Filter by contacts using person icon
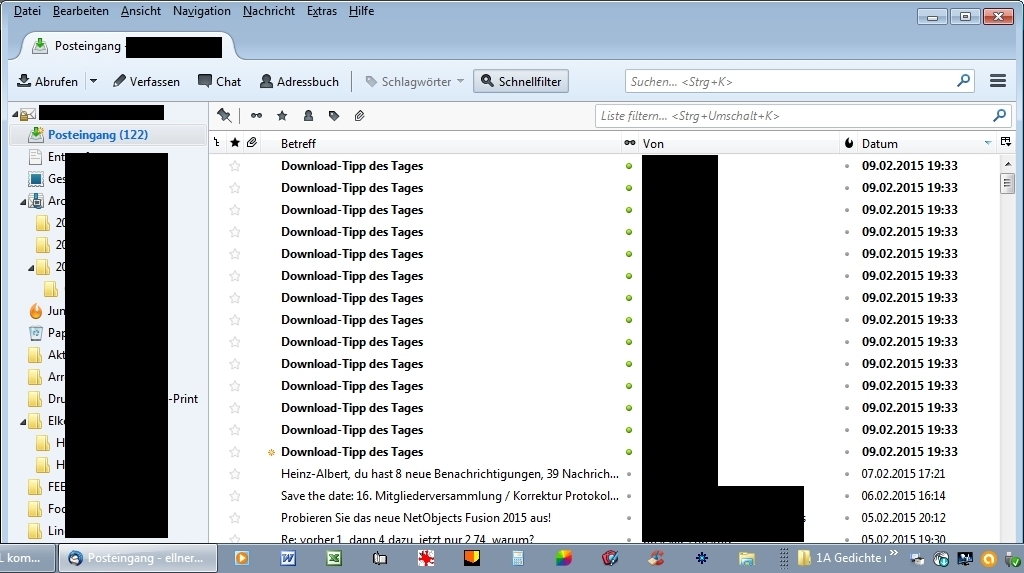 (308, 116)
